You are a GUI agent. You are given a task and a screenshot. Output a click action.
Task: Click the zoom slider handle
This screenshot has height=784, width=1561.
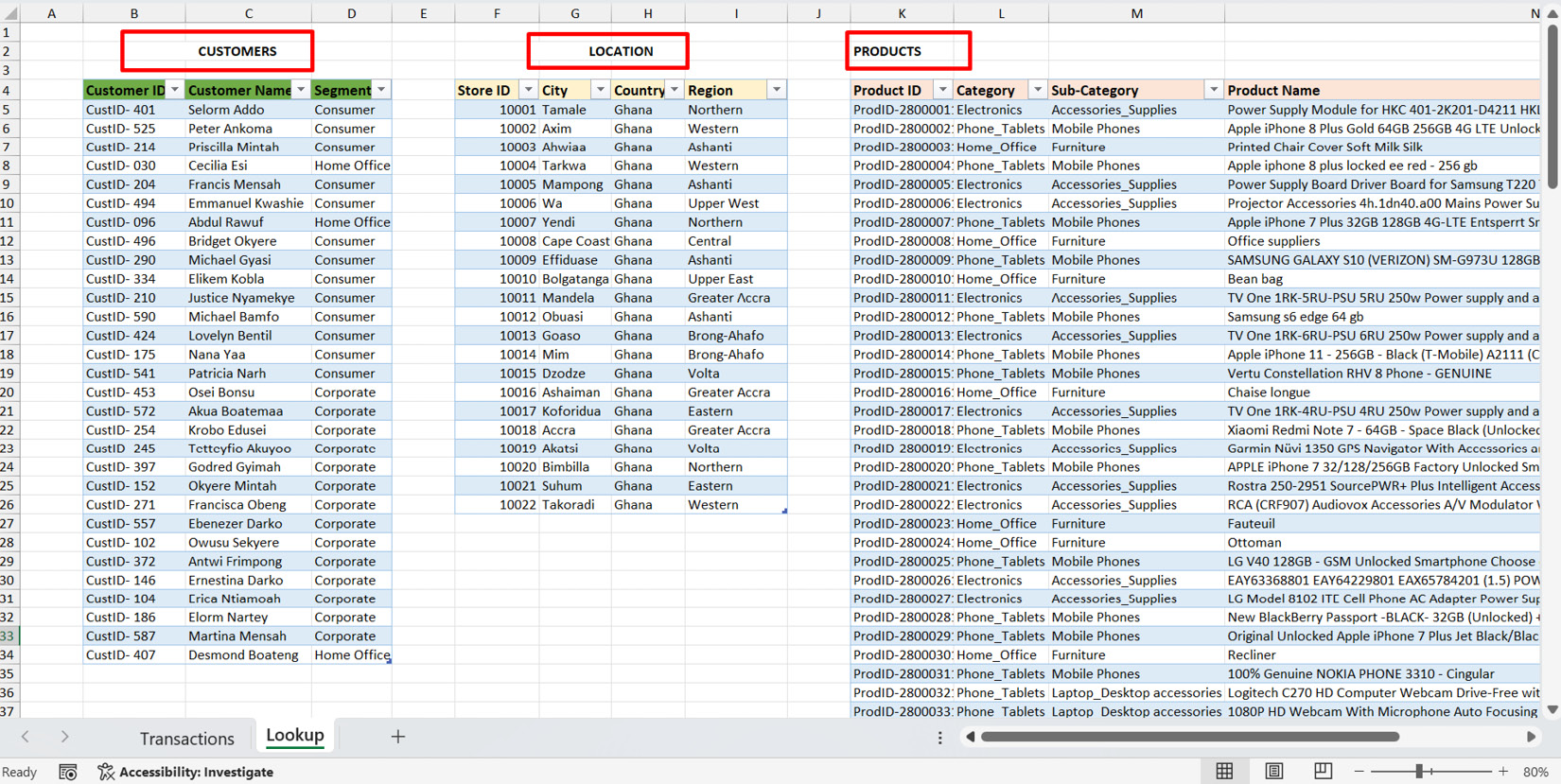[x=1419, y=772]
